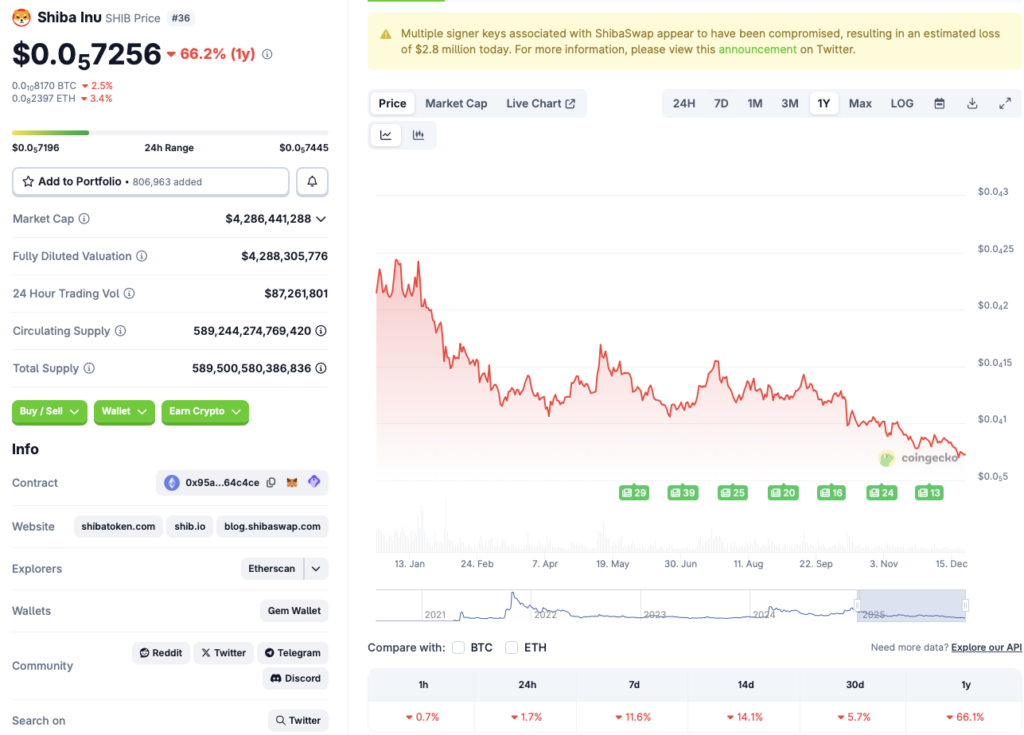1024x735 pixels.
Task: Open the calendar date range picker
Action: click(938, 103)
